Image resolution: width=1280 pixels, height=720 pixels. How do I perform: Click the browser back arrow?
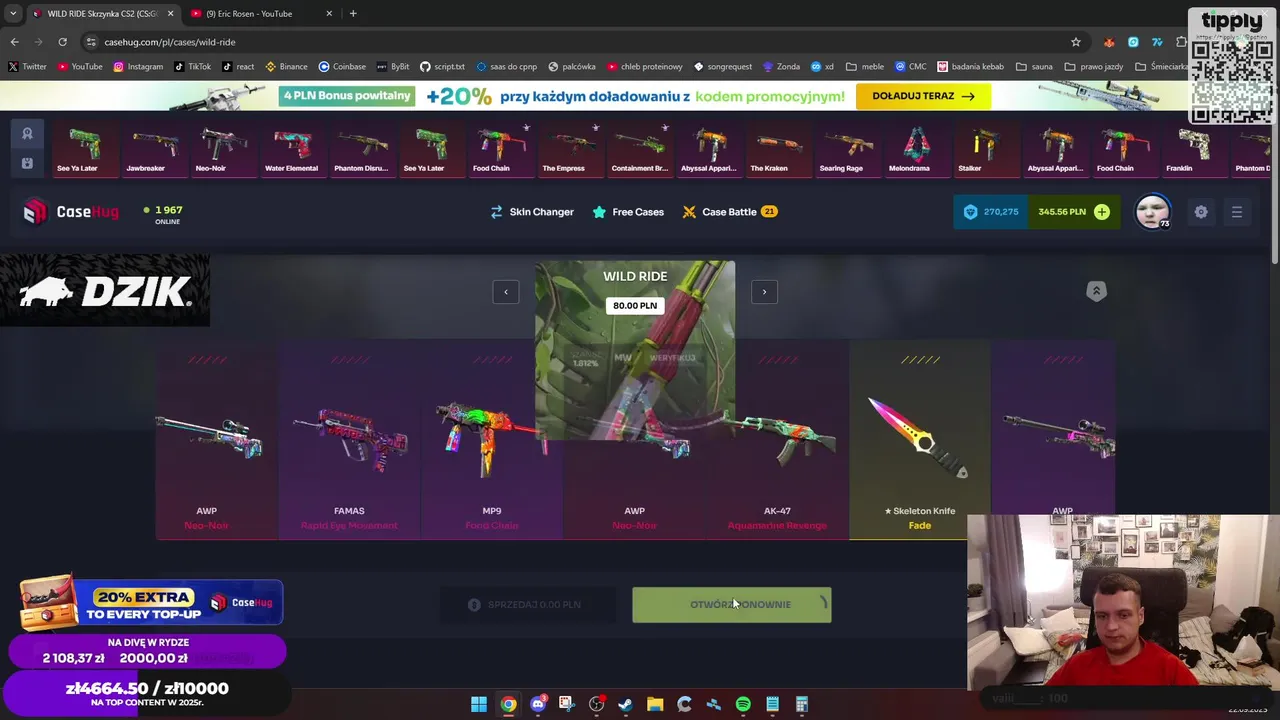14,42
